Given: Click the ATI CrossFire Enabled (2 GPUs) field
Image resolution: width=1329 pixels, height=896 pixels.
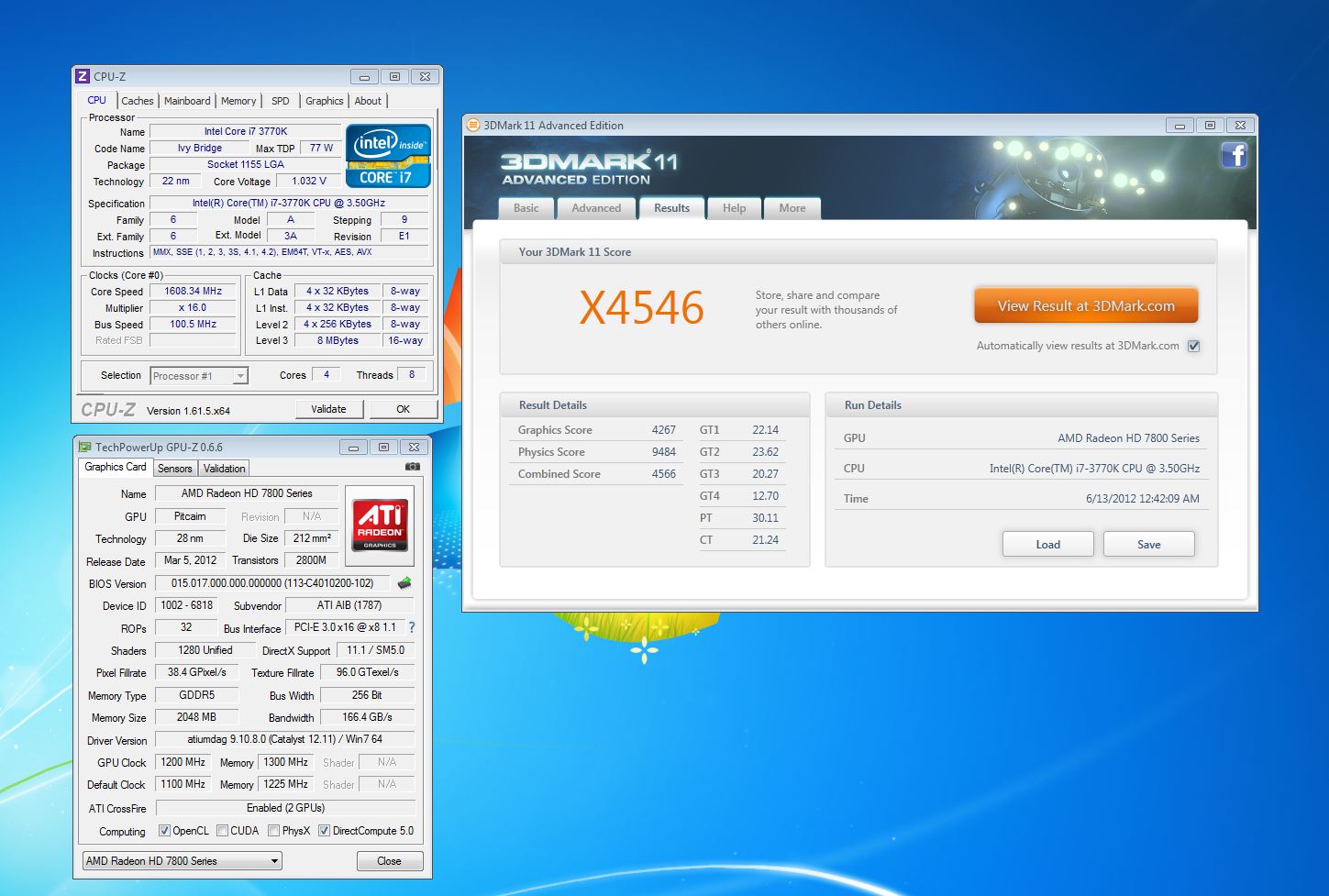Looking at the screenshot, I should point(285,808).
